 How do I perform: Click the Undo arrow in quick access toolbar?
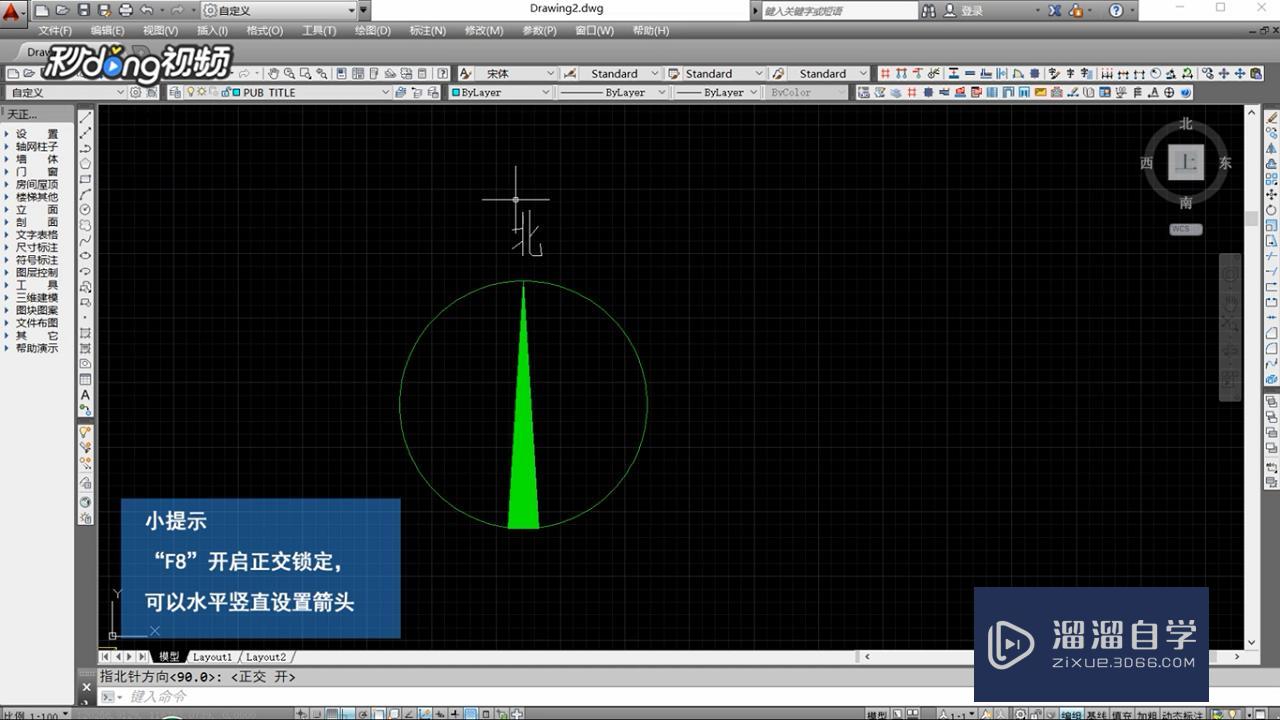[x=146, y=10]
